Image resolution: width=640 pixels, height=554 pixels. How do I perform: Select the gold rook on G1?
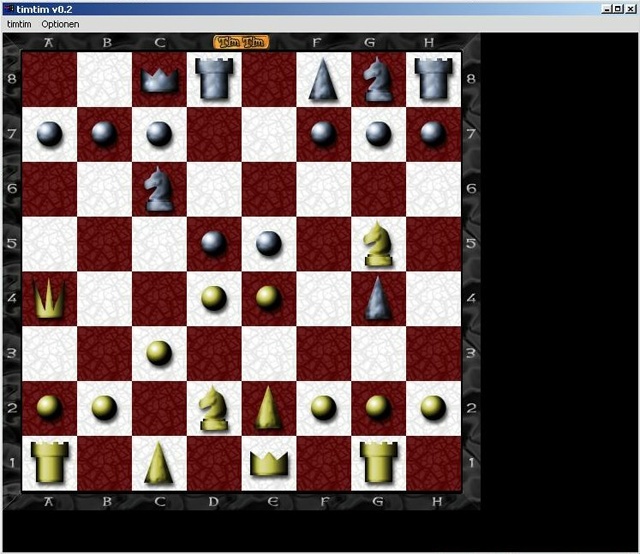[x=378, y=463]
